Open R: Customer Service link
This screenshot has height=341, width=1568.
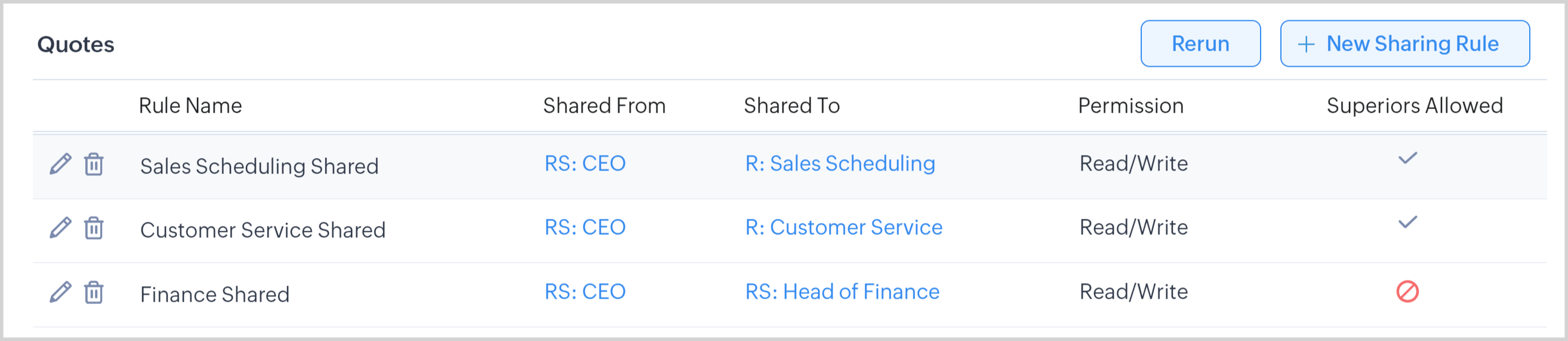843,227
